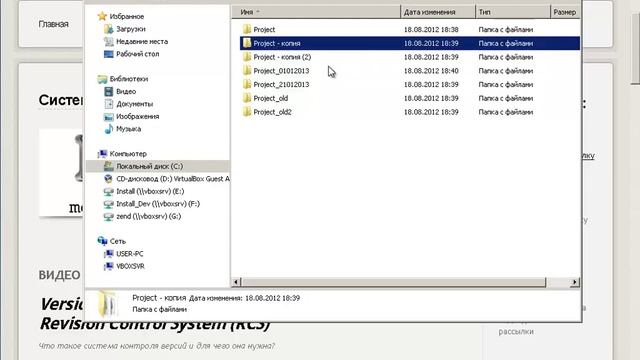Select Локальный диск (C:) in the tree
The image size is (640, 360).
149,166
